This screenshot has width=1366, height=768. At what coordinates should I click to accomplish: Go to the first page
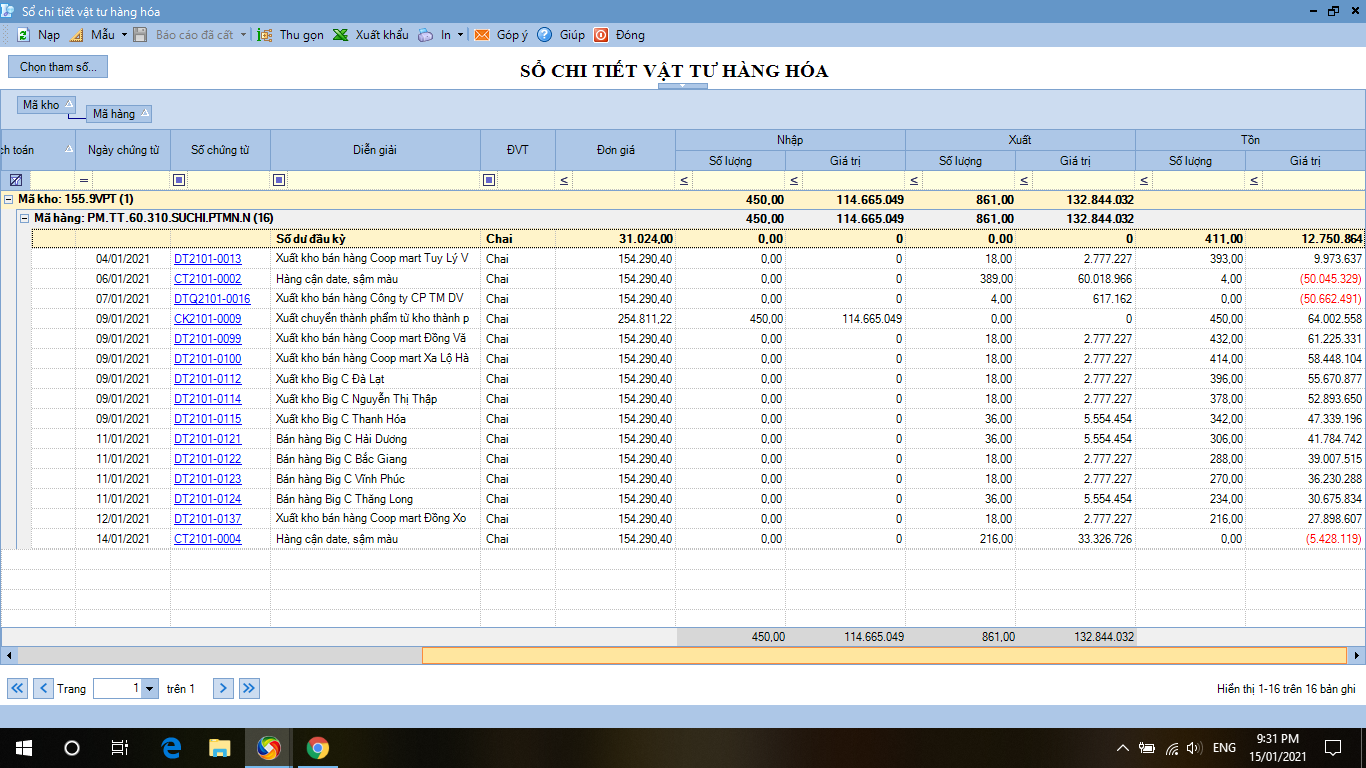pos(18,688)
